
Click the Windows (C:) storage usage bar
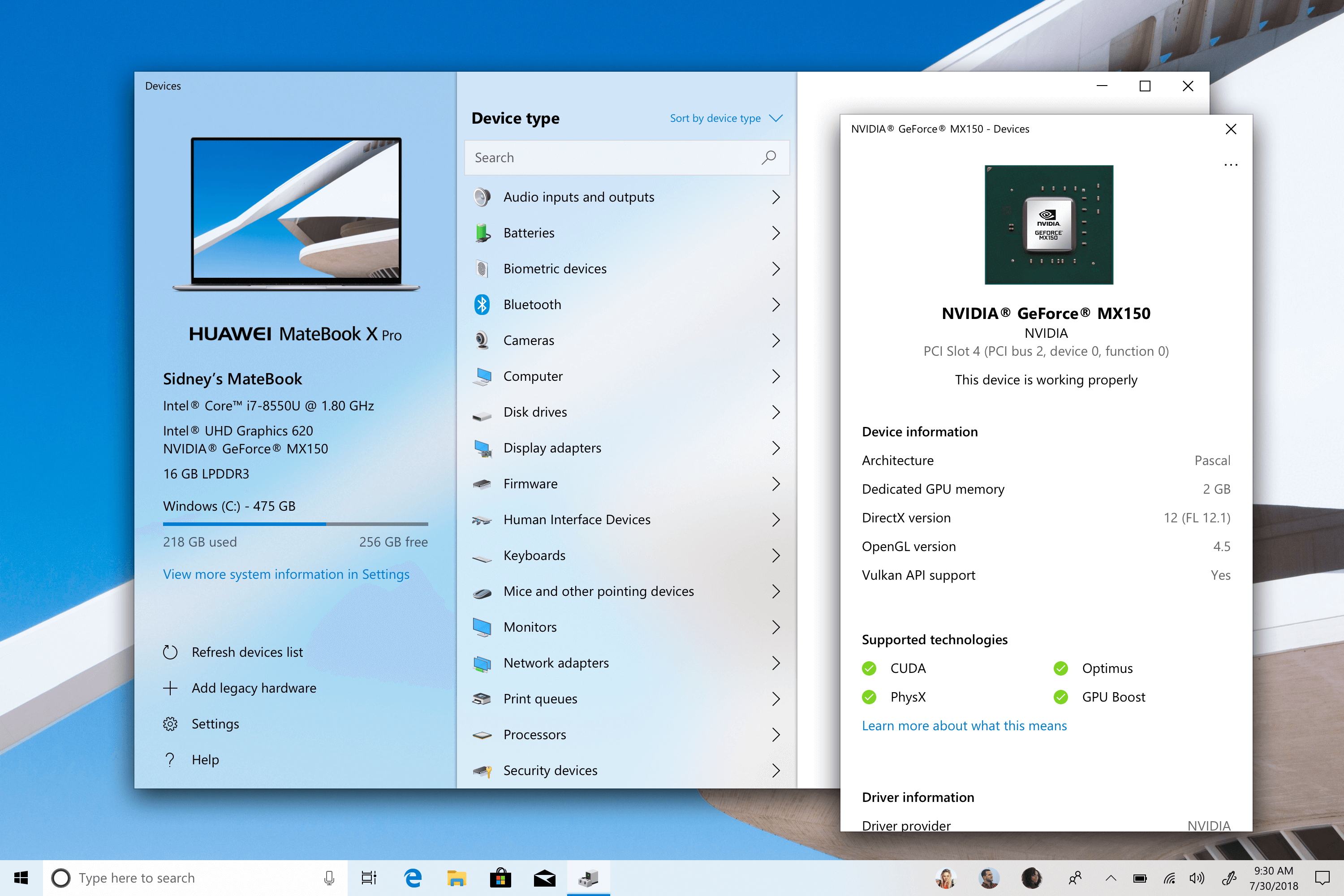[295, 524]
